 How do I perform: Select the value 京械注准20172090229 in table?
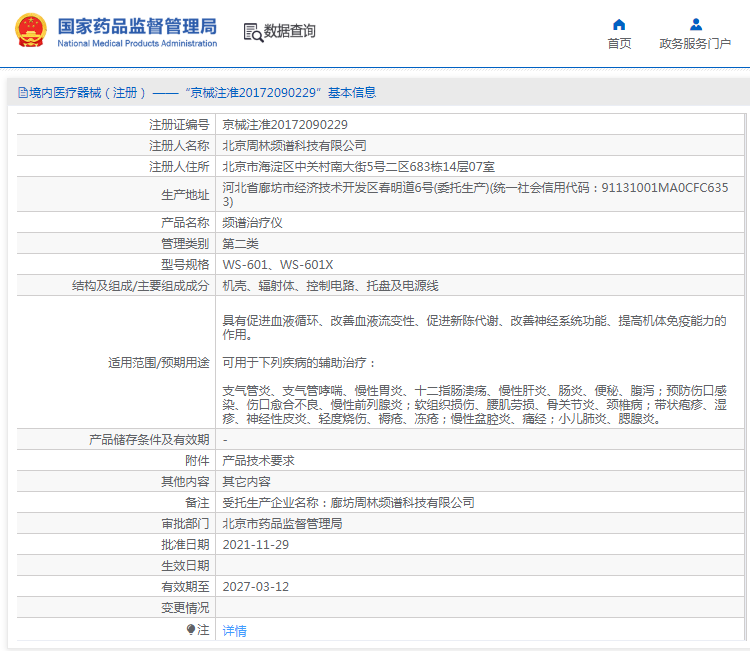pyautogui.click(x=285, y=125)
